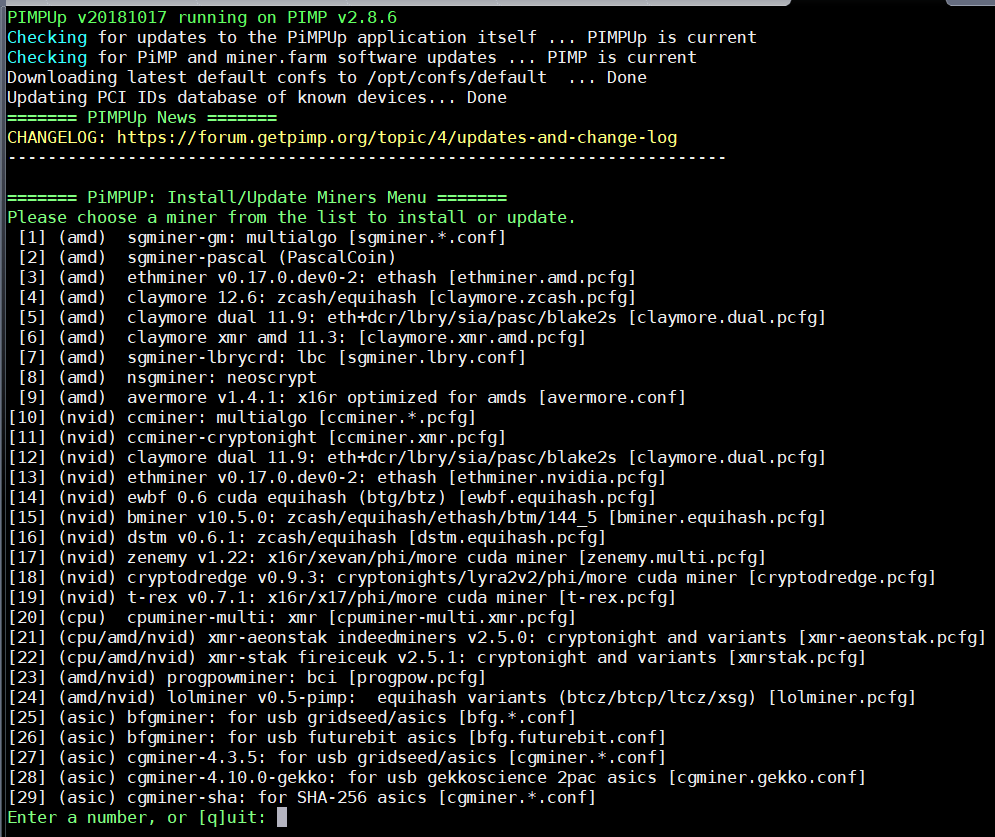Viewport: 995px width, 837px height.
Task: Select line [7] sgminer-lbrycrd lbc
Action: click(272, 358)
